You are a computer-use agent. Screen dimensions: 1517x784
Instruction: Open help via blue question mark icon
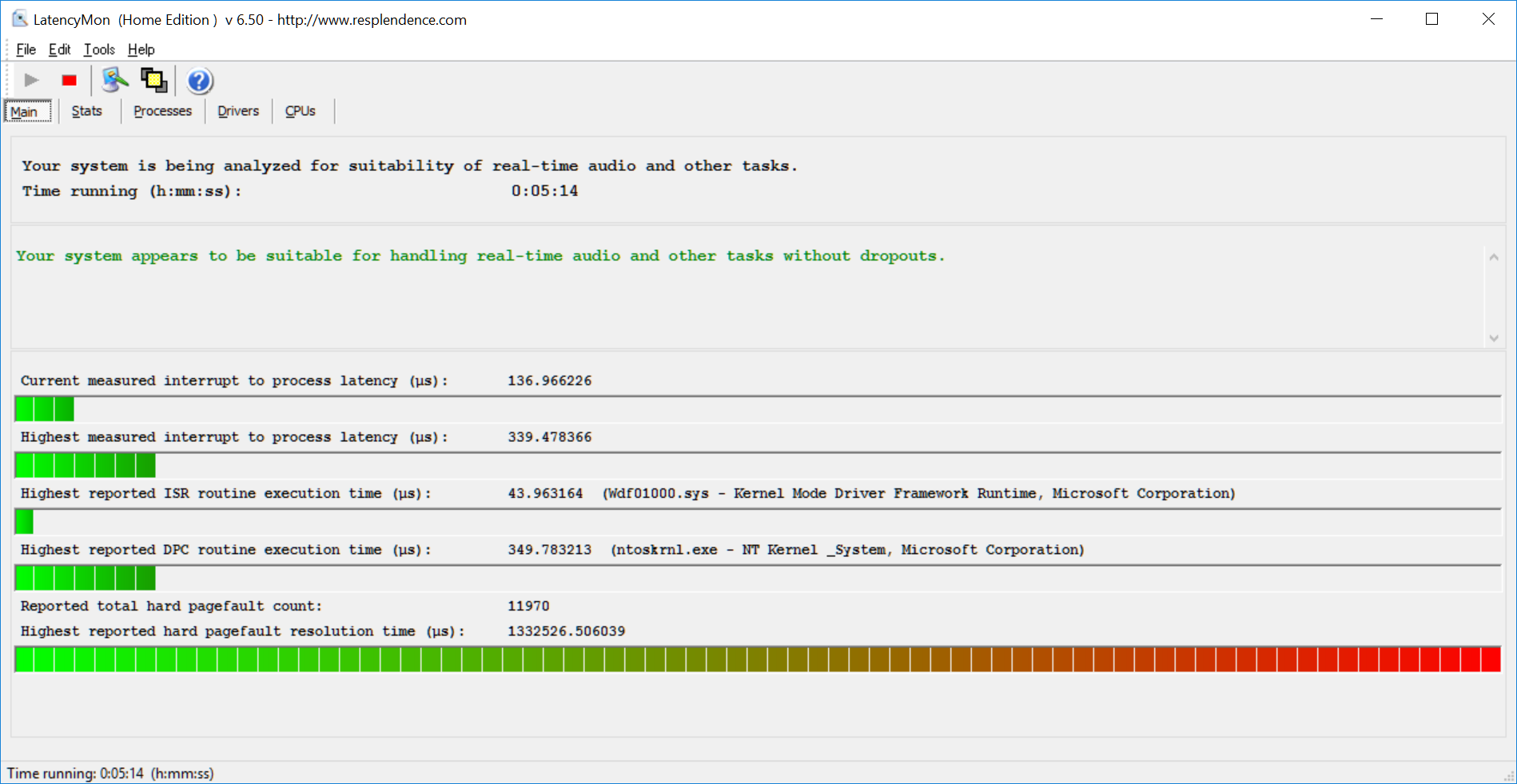(199, 81)
